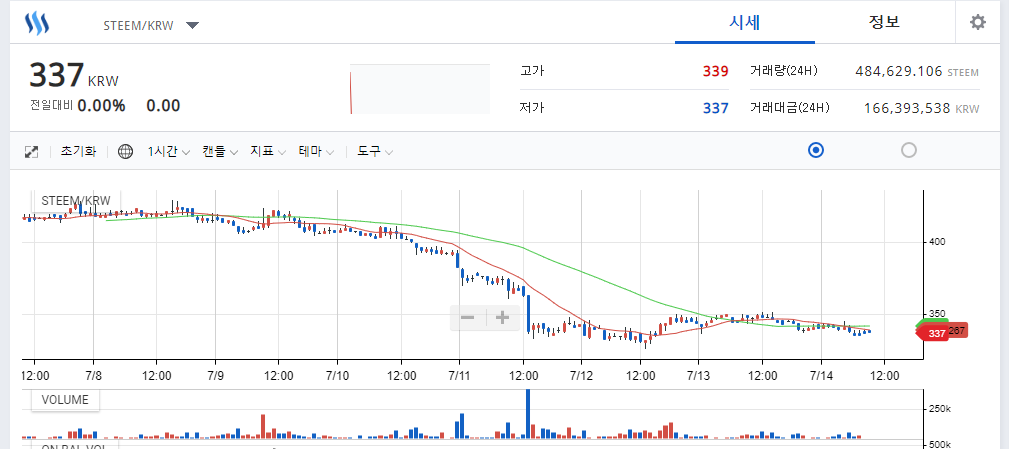The height and width of the screenshot is (449, 1009).
Task: Zoom in chart with plus button
Action: (x=503, y=318)
